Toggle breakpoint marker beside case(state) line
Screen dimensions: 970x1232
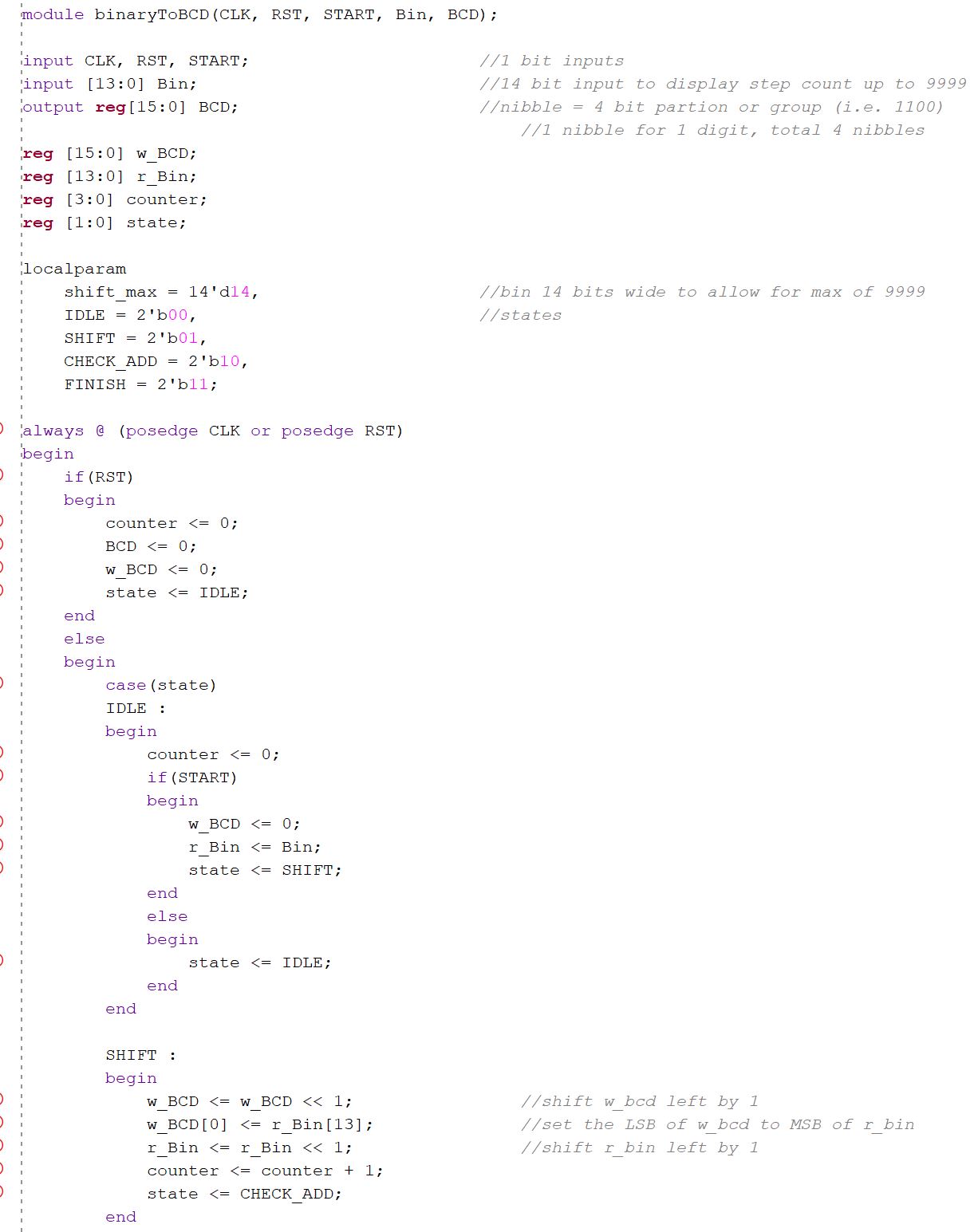tap(2, 683)
